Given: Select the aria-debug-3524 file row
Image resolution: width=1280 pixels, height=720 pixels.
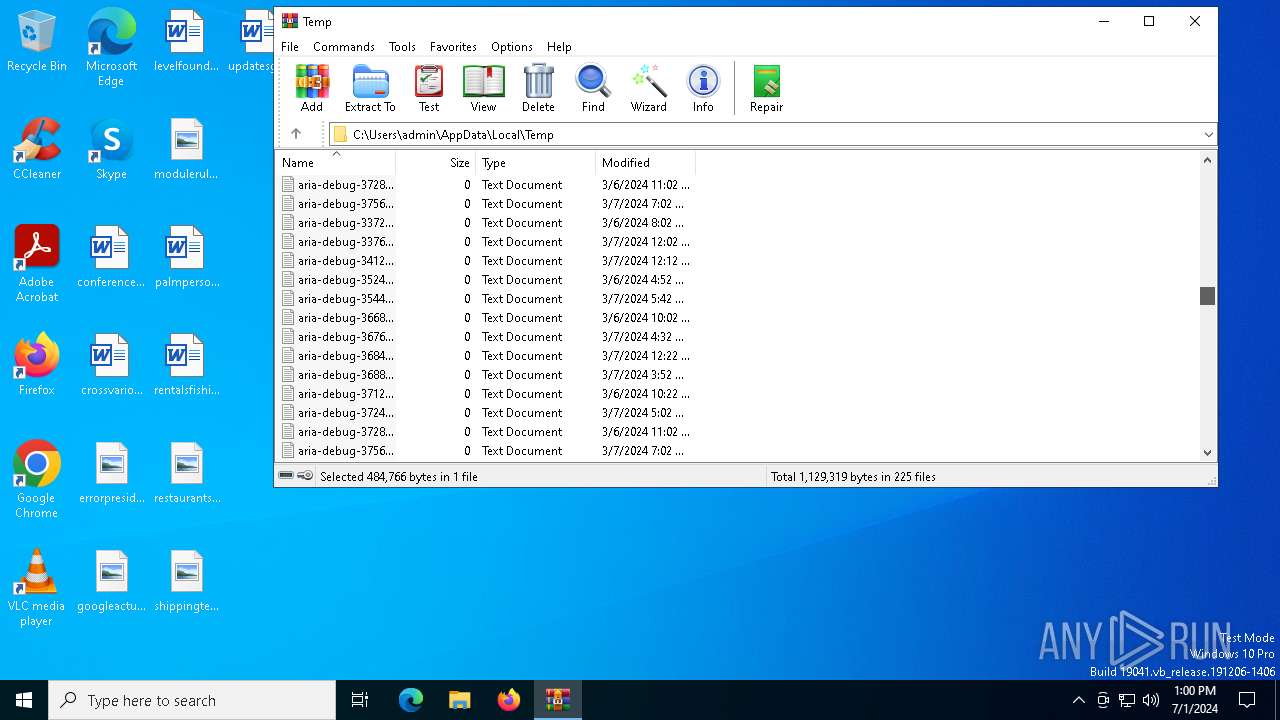Looking at the screenshot, I should (x=486, y=280).
